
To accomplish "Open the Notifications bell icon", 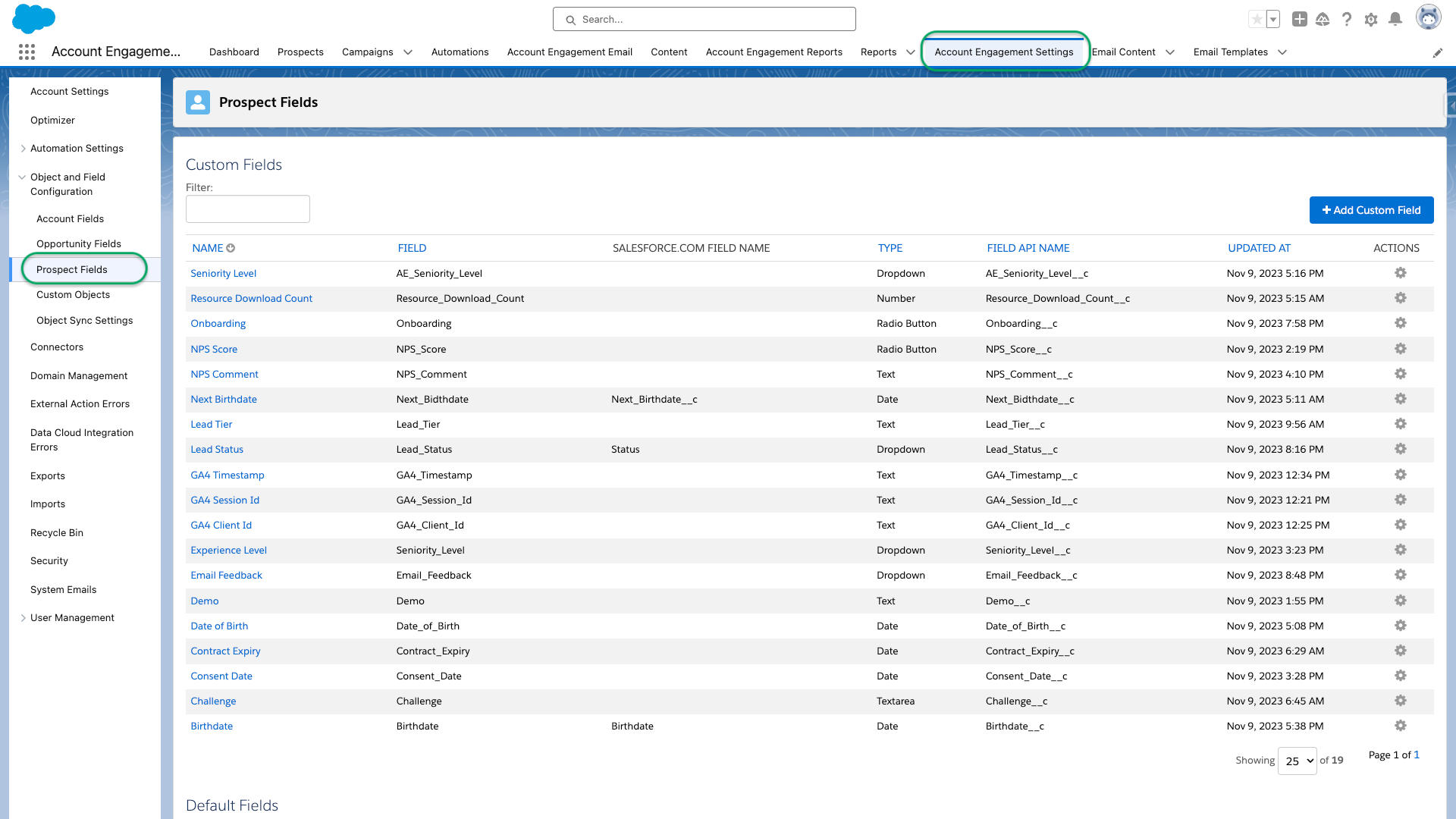I will coord(1395,20).
